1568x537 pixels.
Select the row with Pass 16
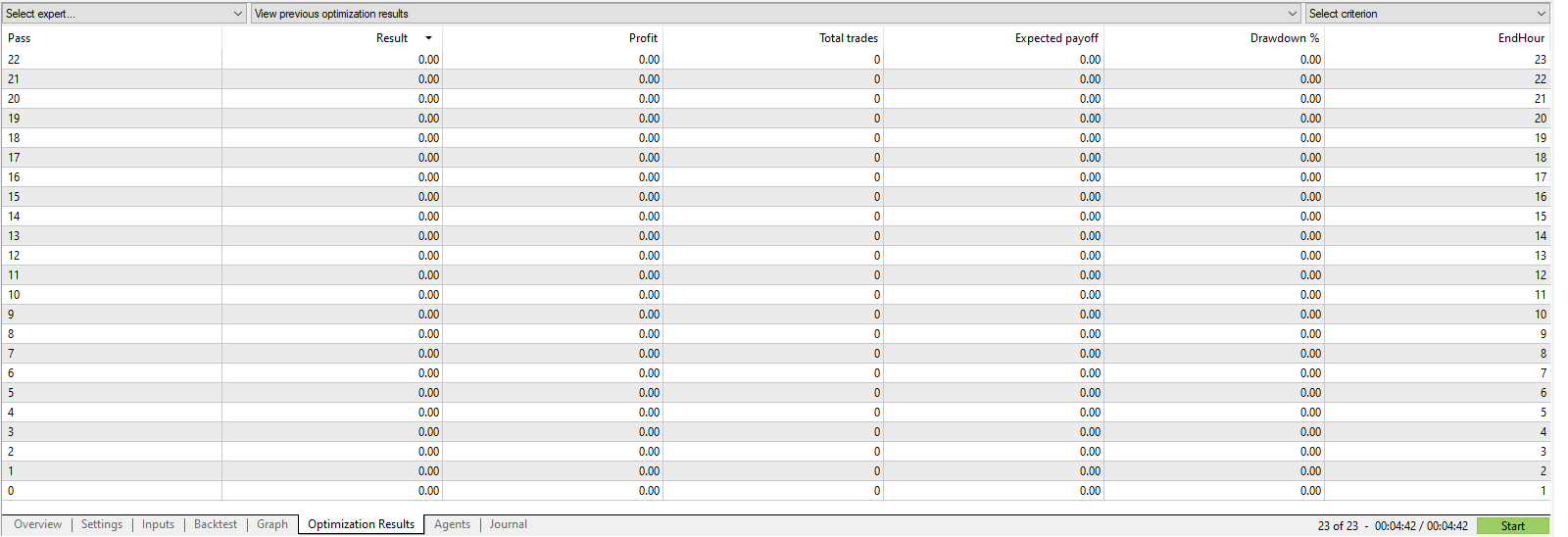point(775,177)
